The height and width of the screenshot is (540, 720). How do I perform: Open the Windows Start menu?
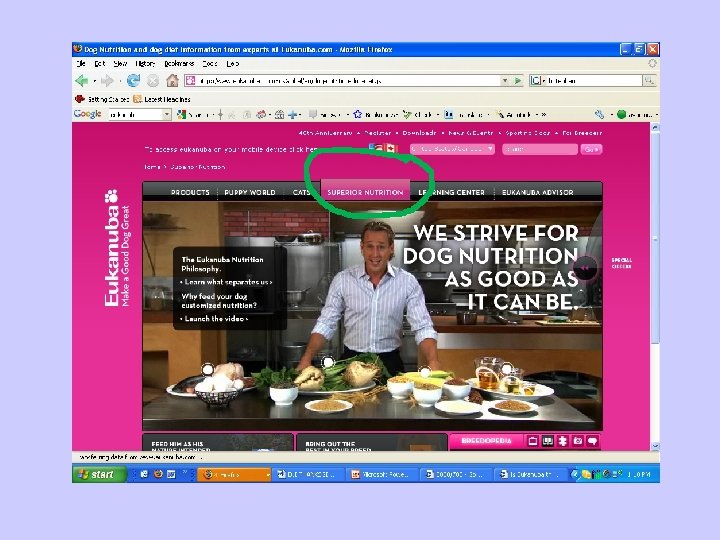pyautogui.click(x=100, y=474)
